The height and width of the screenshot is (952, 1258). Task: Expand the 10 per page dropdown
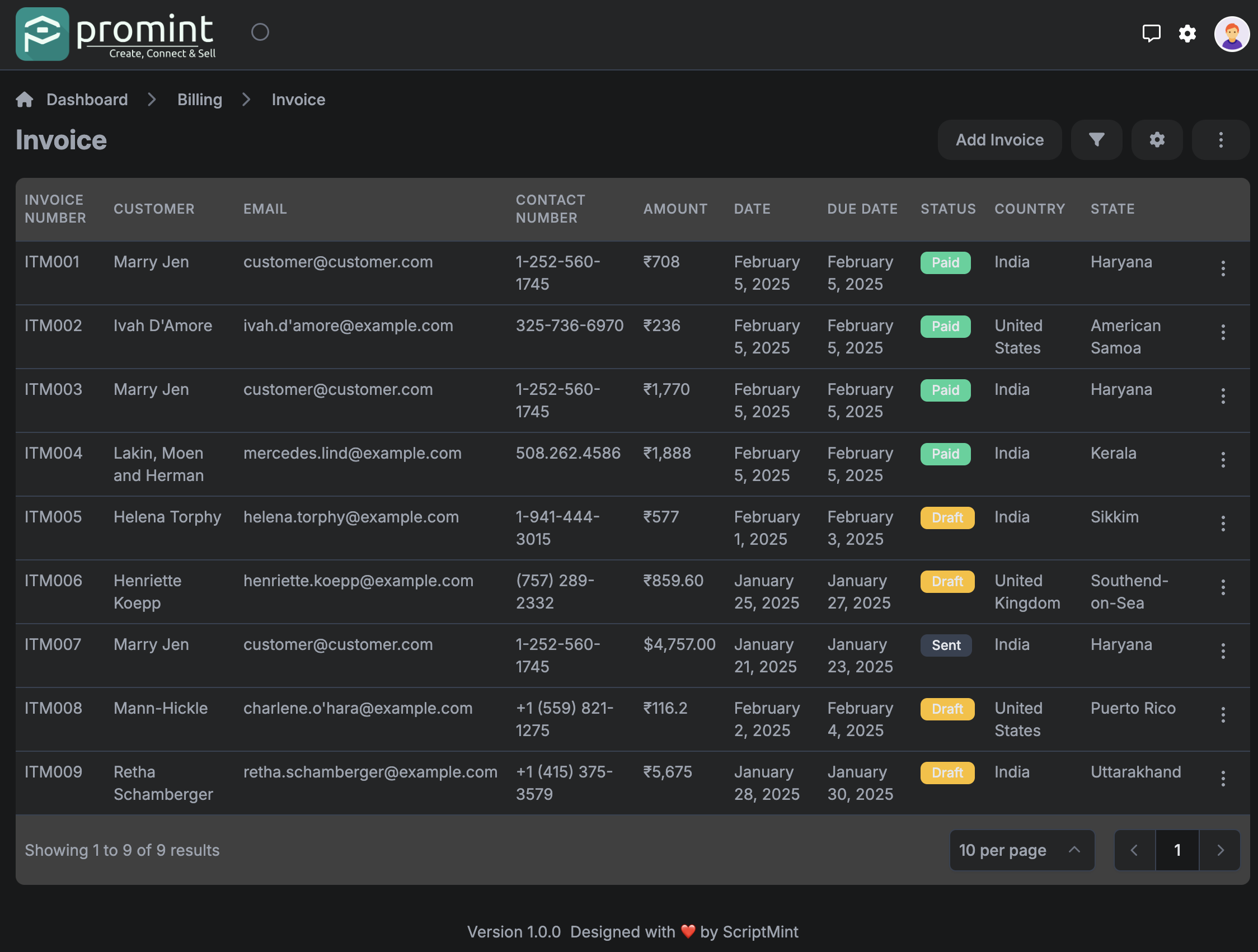[1021, 850]
